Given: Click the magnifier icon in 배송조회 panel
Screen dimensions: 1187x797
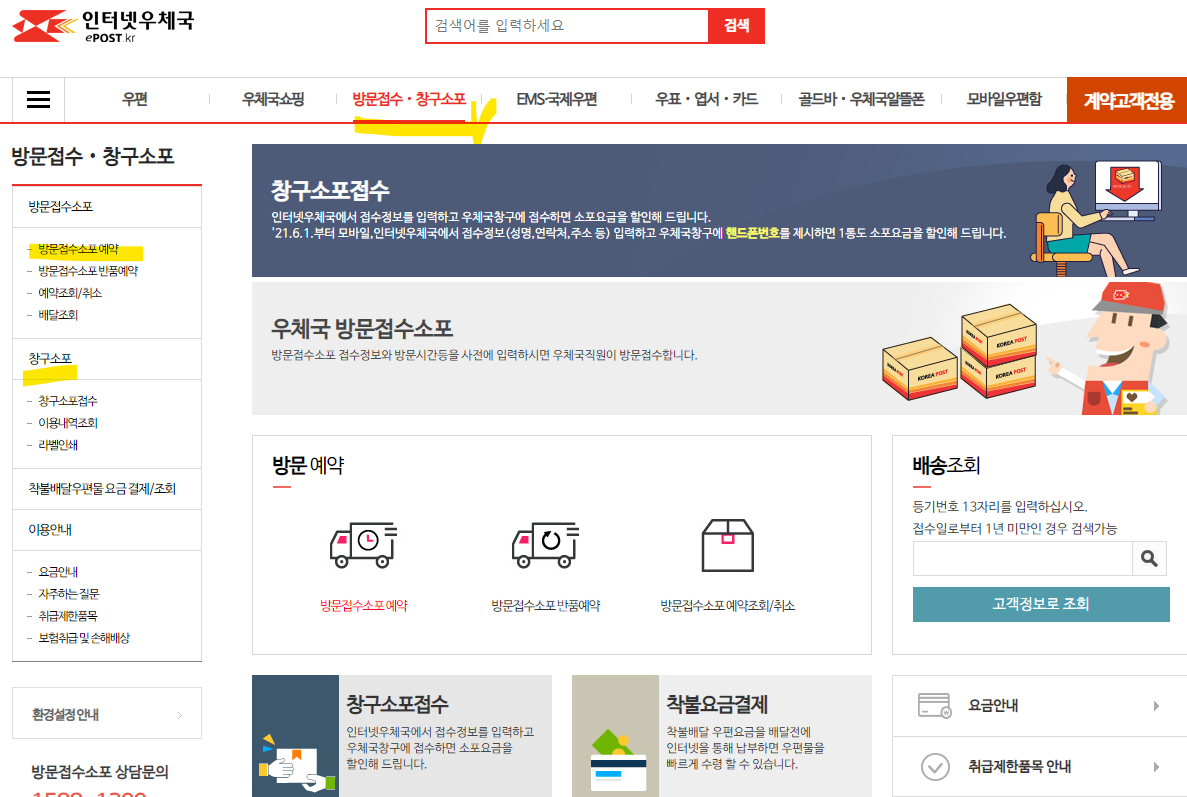Looking at the screenshot, I should (1148, 559).
